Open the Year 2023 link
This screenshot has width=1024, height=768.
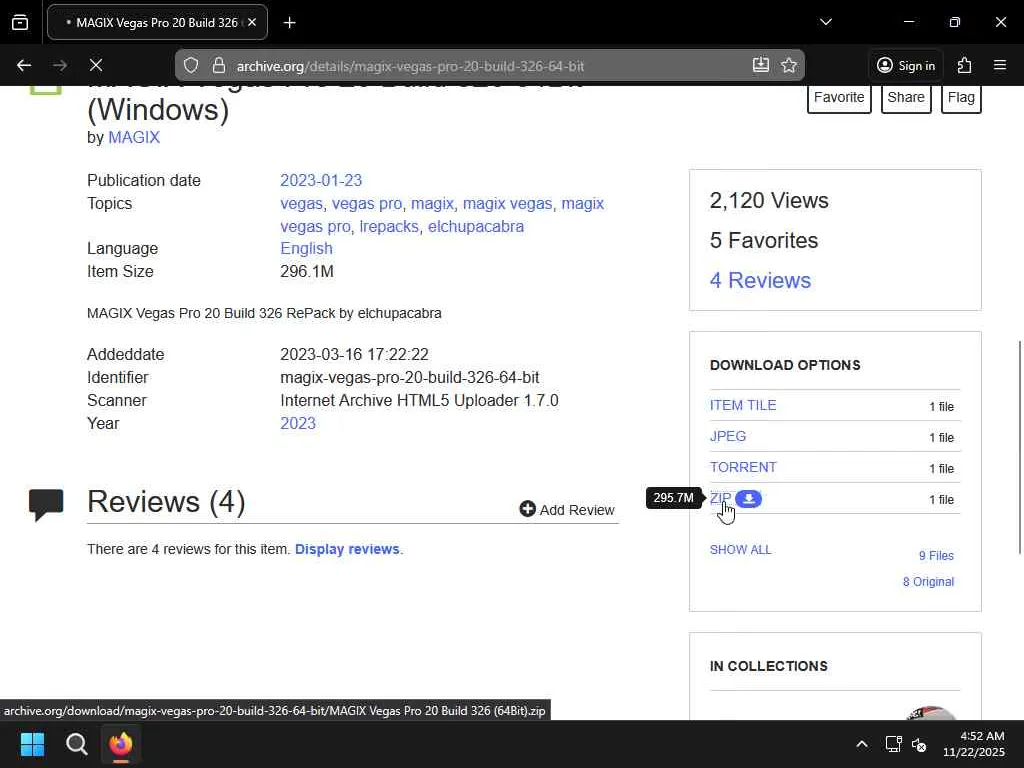[298, 423]
